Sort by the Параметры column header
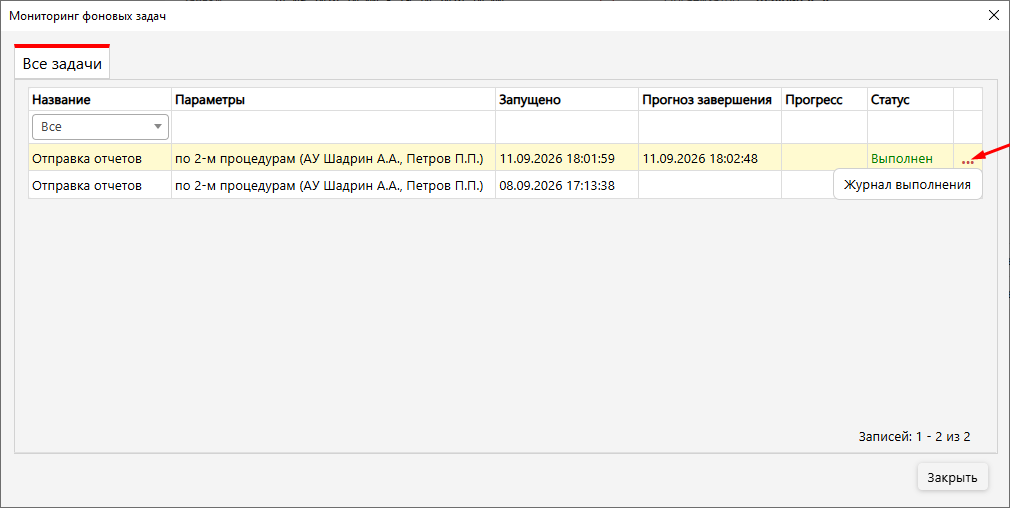 point(333,100)
